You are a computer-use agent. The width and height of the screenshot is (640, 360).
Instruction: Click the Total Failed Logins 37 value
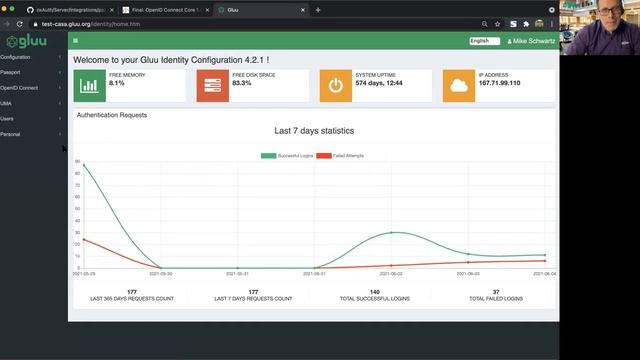pos(496,292)
